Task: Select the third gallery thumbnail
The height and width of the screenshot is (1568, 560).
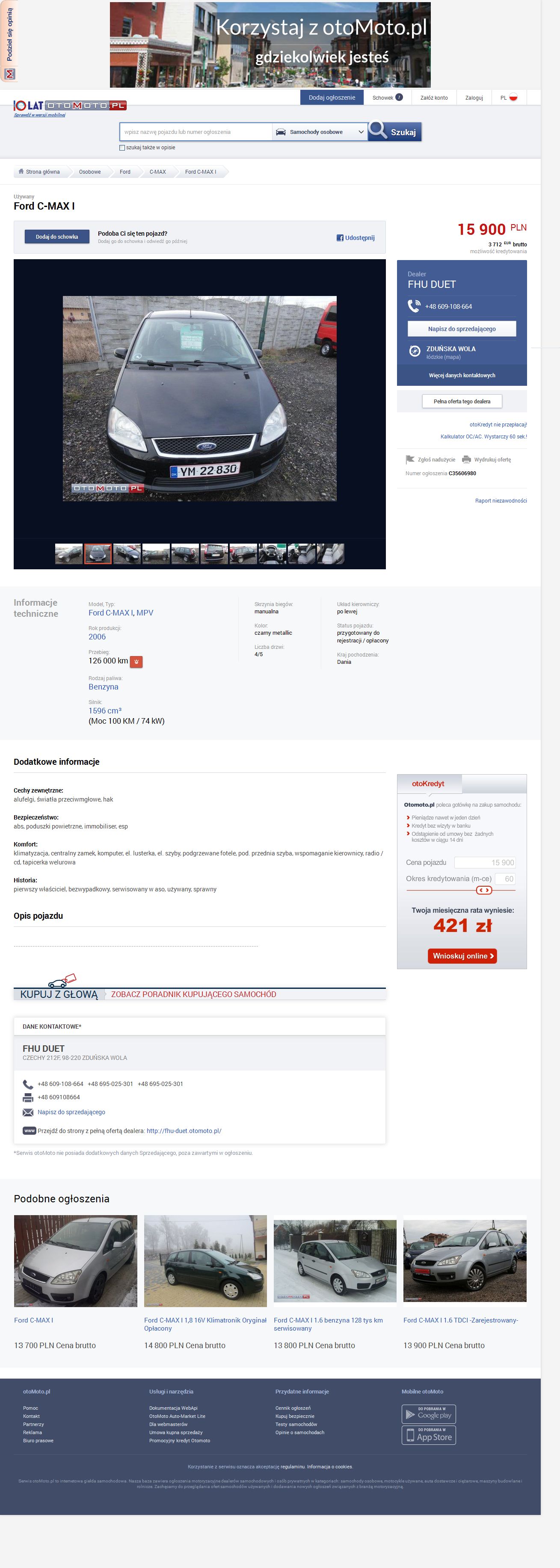Action: (x=127, y=554)
